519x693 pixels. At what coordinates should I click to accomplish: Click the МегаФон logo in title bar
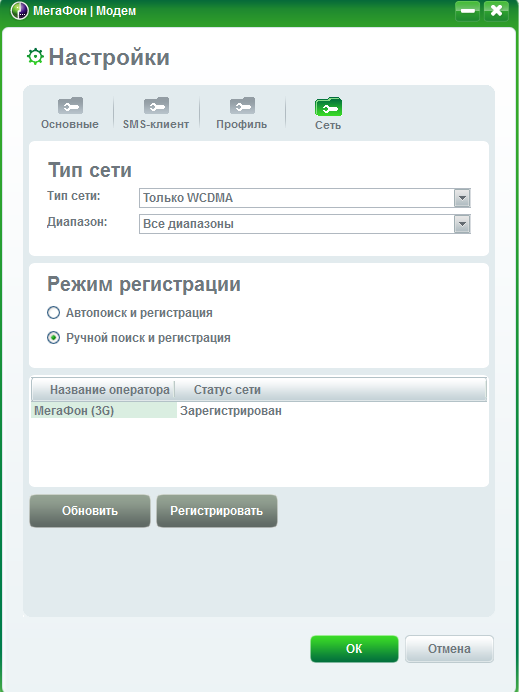pyautogui.click(x=19, y=11)
